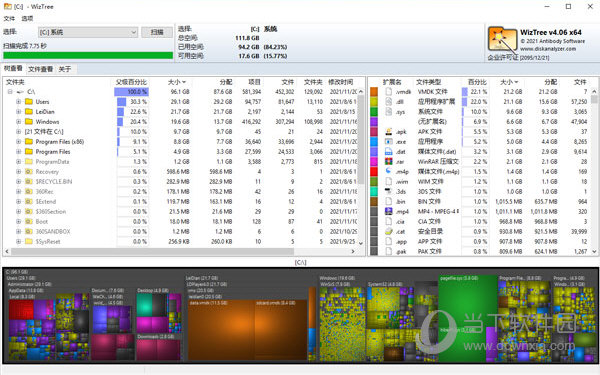Click the .rar WinRAR icon

pos(389,161)
